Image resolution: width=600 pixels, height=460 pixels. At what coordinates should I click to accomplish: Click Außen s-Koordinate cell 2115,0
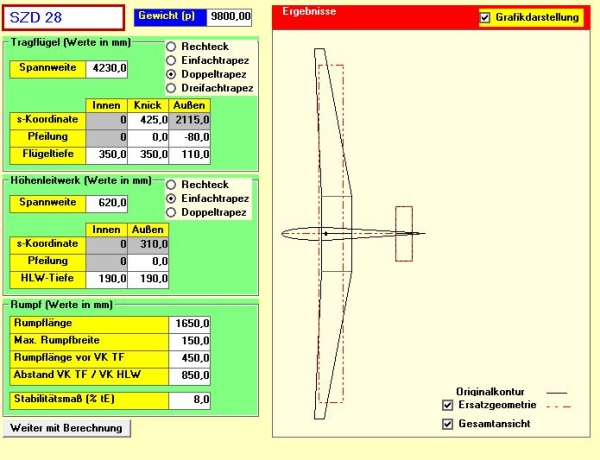(x=189, y=120)
